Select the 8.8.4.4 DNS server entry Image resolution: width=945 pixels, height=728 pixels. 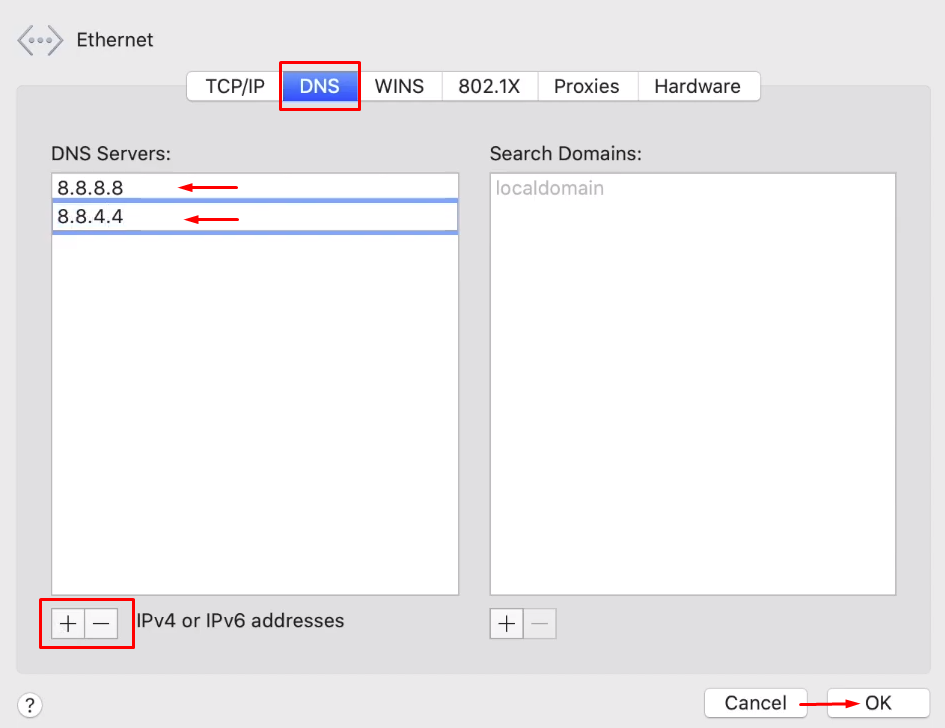coord(255,216)
